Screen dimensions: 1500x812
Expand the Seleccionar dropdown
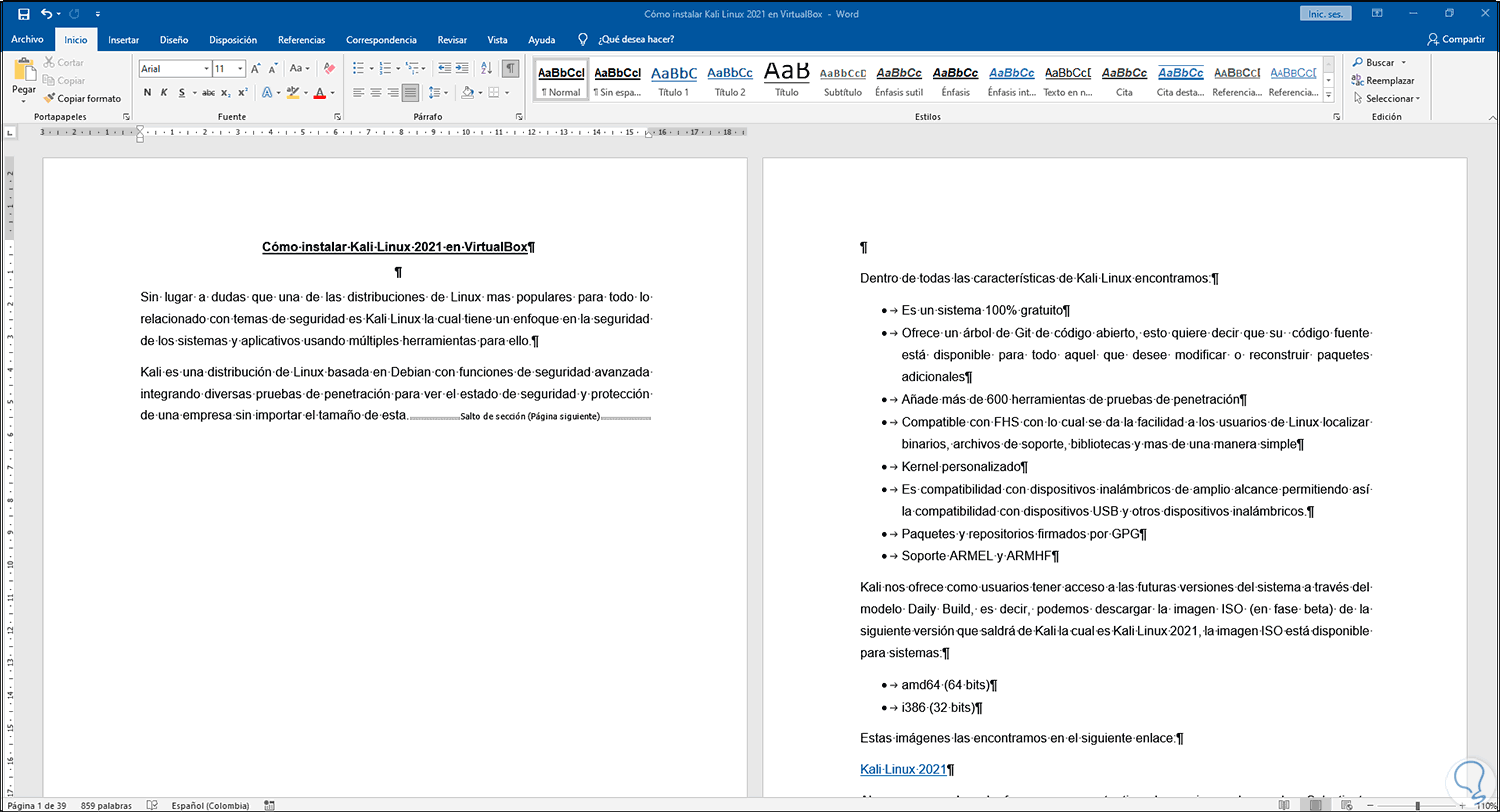[1385, 99]
